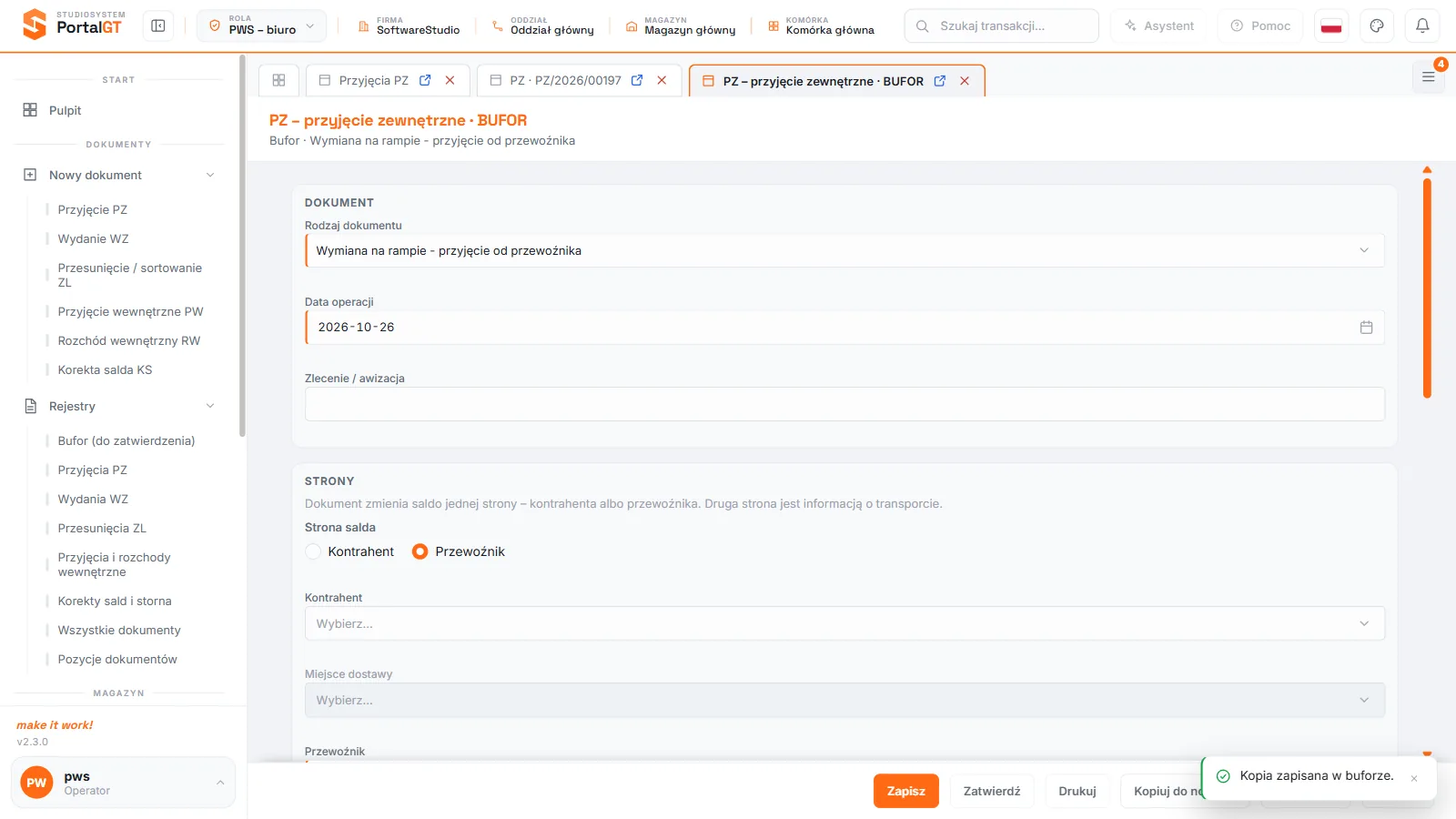Click the form's vertical scrollbar thumb
1456x819 pixels.
point(1427,288)
